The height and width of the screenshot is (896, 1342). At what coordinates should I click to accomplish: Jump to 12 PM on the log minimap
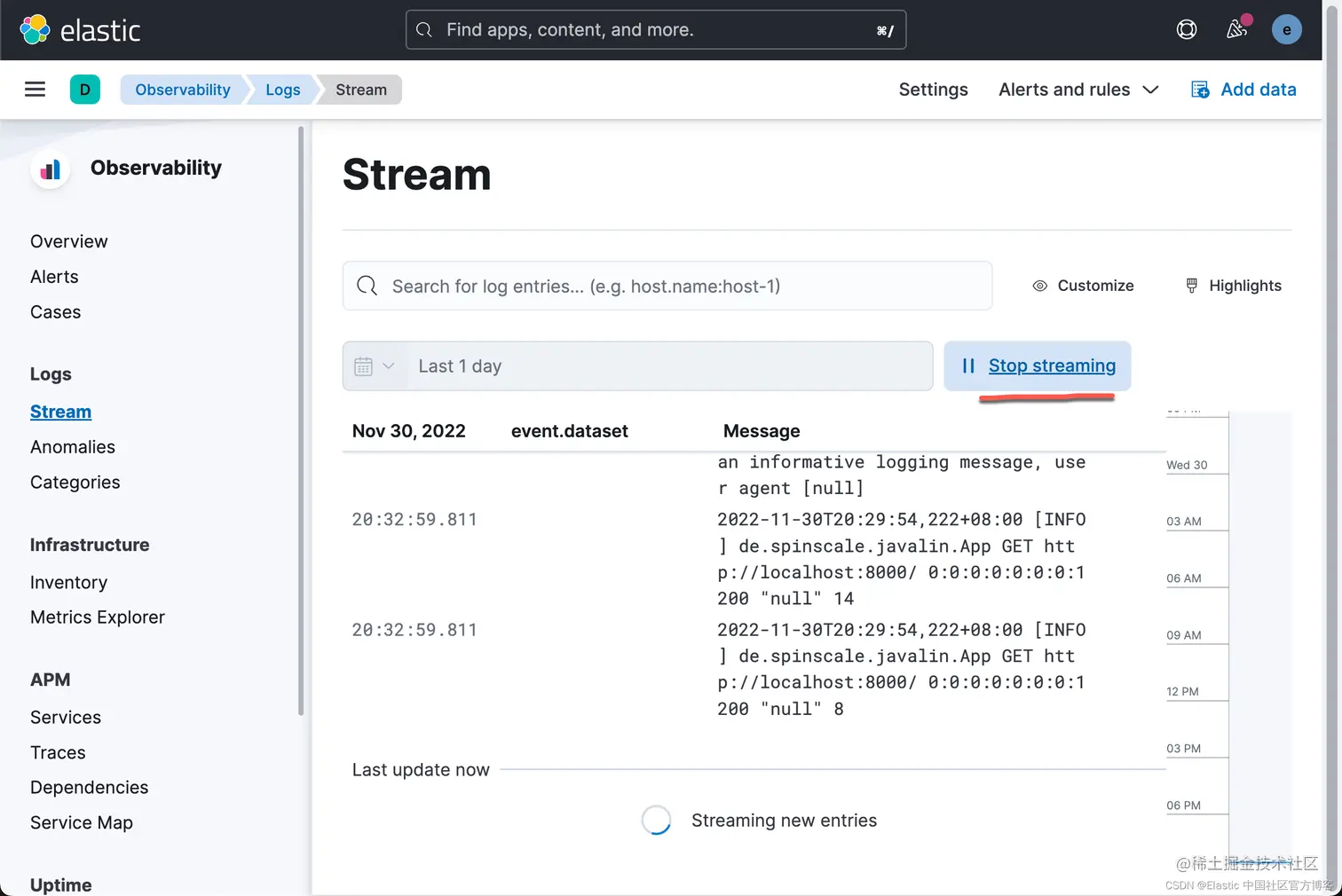pos(1182,692)
